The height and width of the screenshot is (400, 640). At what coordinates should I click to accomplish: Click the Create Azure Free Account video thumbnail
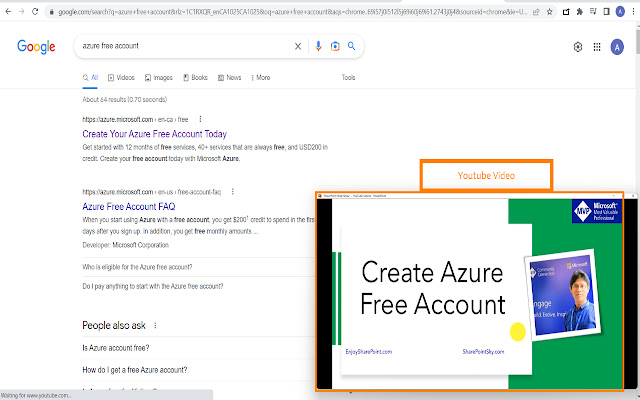(x=470, y=291)
